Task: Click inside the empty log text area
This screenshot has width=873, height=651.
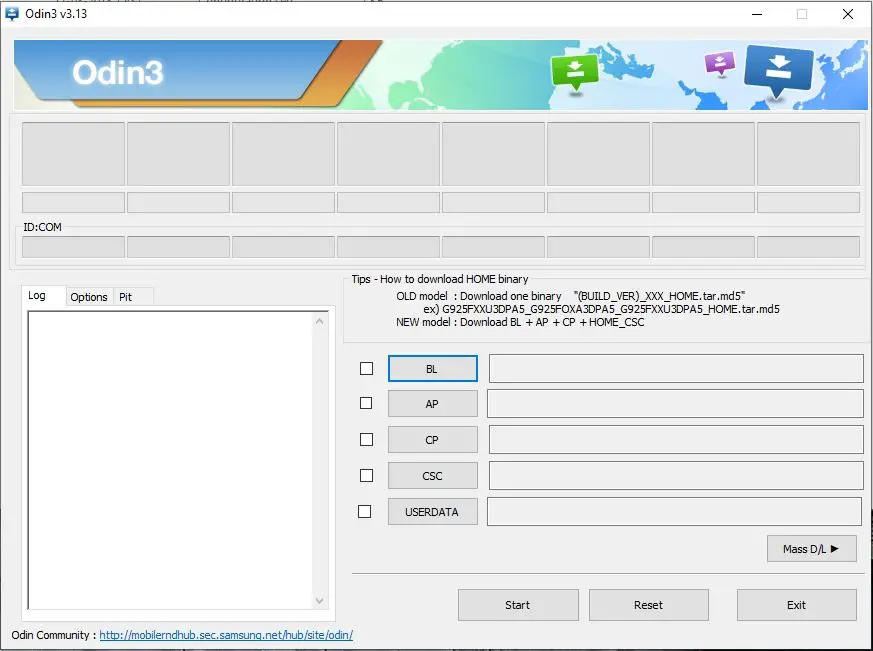Action: pos(170,461)
